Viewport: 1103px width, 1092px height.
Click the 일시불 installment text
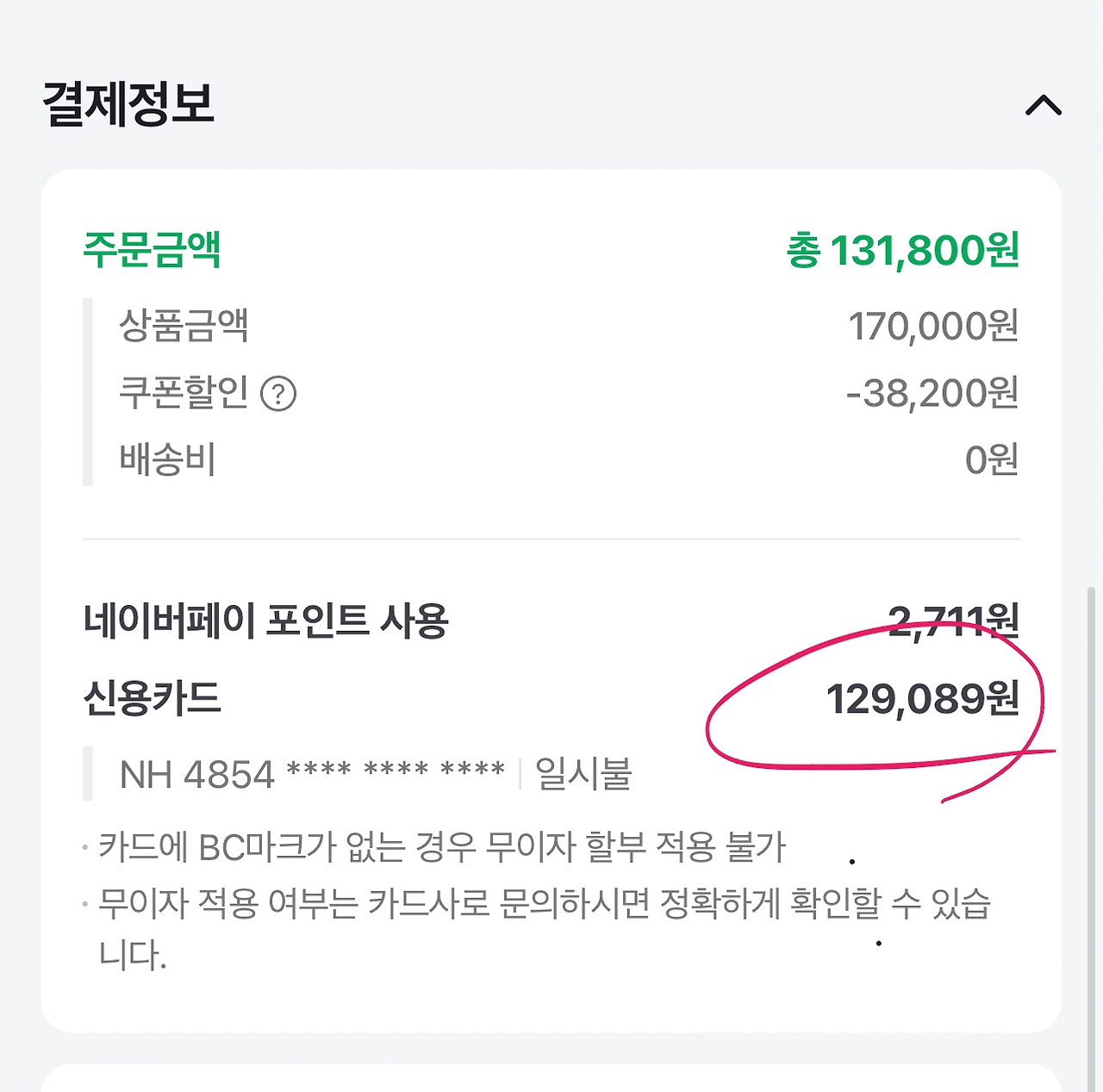pos(583,774)
